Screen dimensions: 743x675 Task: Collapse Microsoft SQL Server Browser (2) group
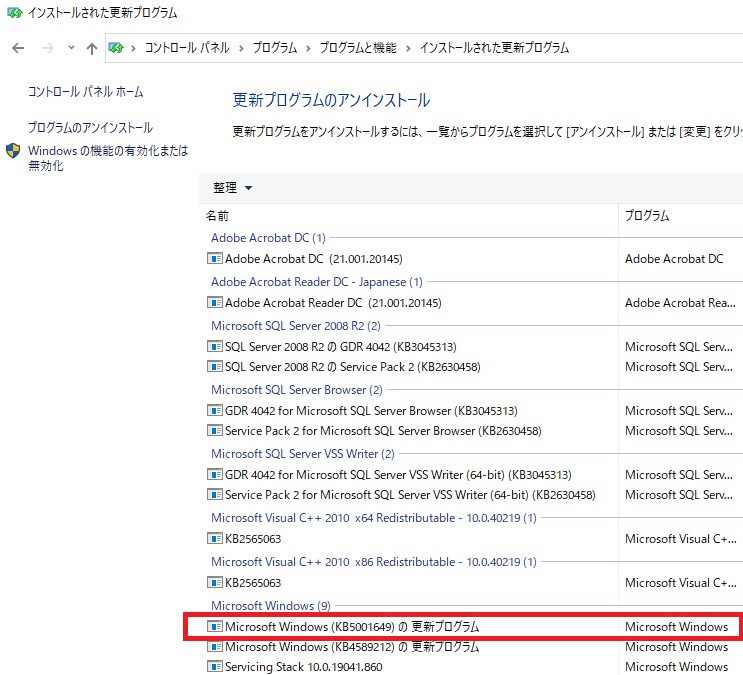[297, 390]
